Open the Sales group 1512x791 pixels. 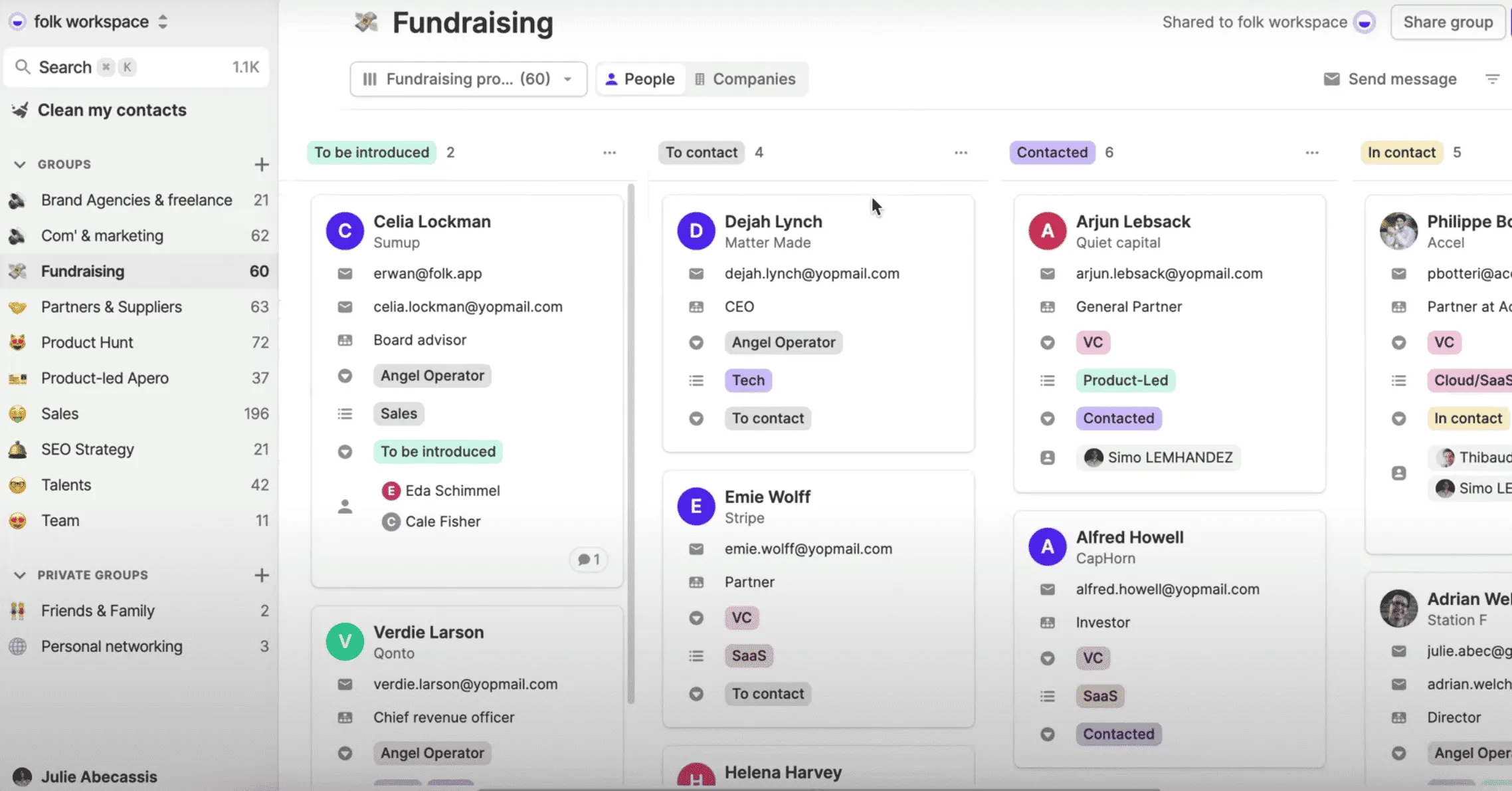[x=139, y=413]
